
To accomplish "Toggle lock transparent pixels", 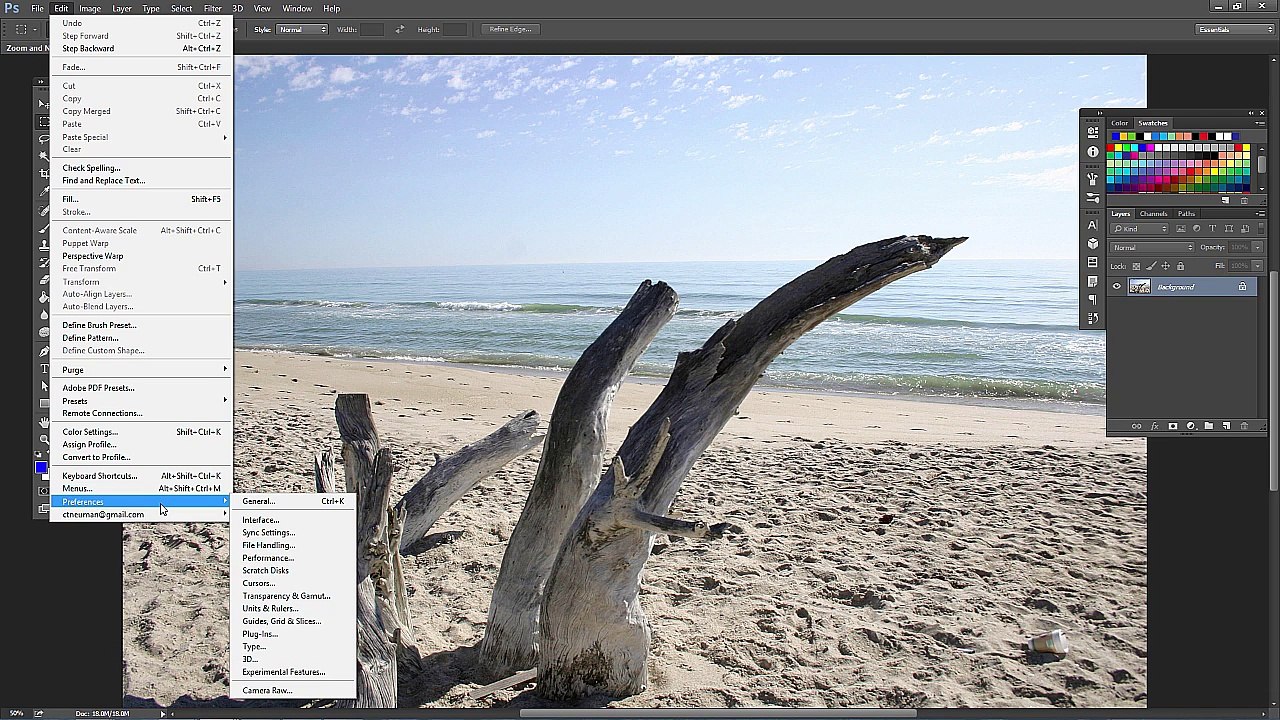I will (x=1136, y=266).
